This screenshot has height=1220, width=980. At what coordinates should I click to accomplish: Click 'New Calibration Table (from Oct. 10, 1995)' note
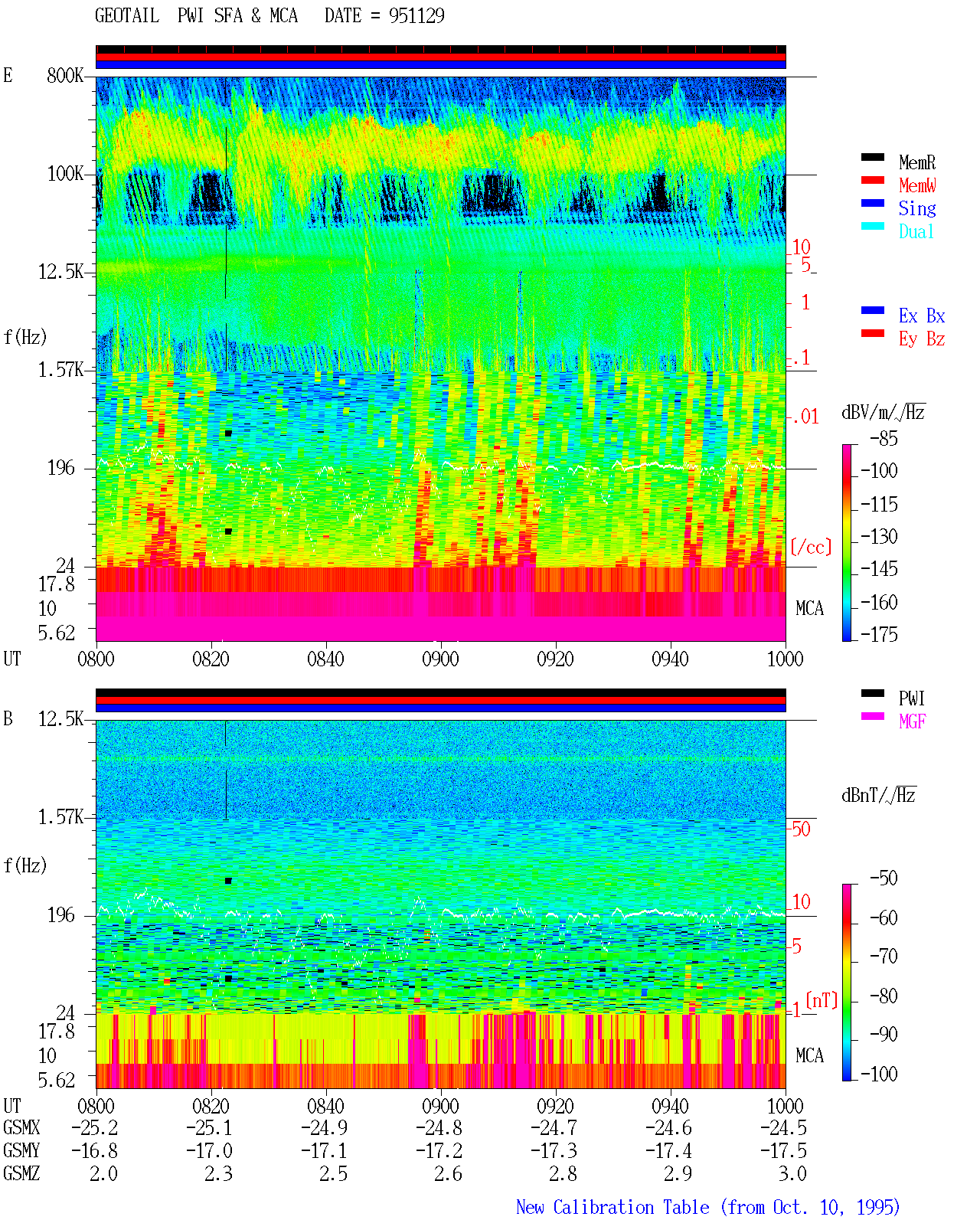click(708, 1208)
